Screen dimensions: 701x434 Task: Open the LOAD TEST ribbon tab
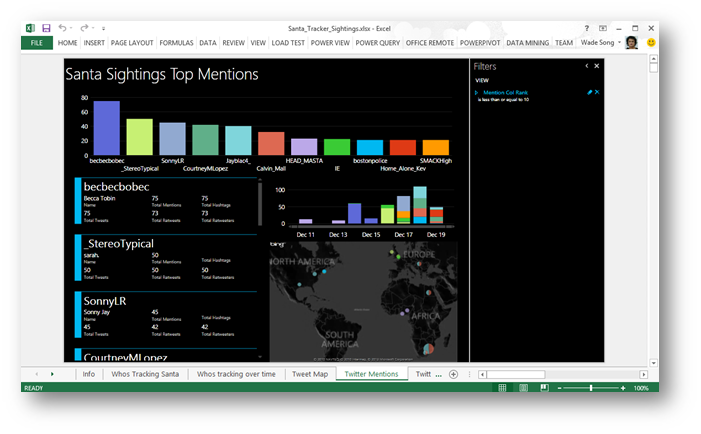[x=288, y=43]
